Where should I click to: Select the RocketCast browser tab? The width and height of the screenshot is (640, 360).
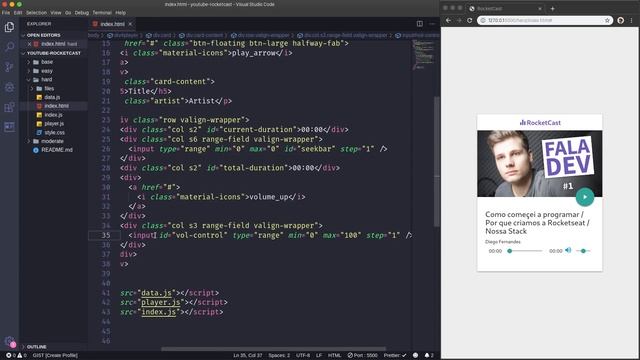click(x=505, y=9)
